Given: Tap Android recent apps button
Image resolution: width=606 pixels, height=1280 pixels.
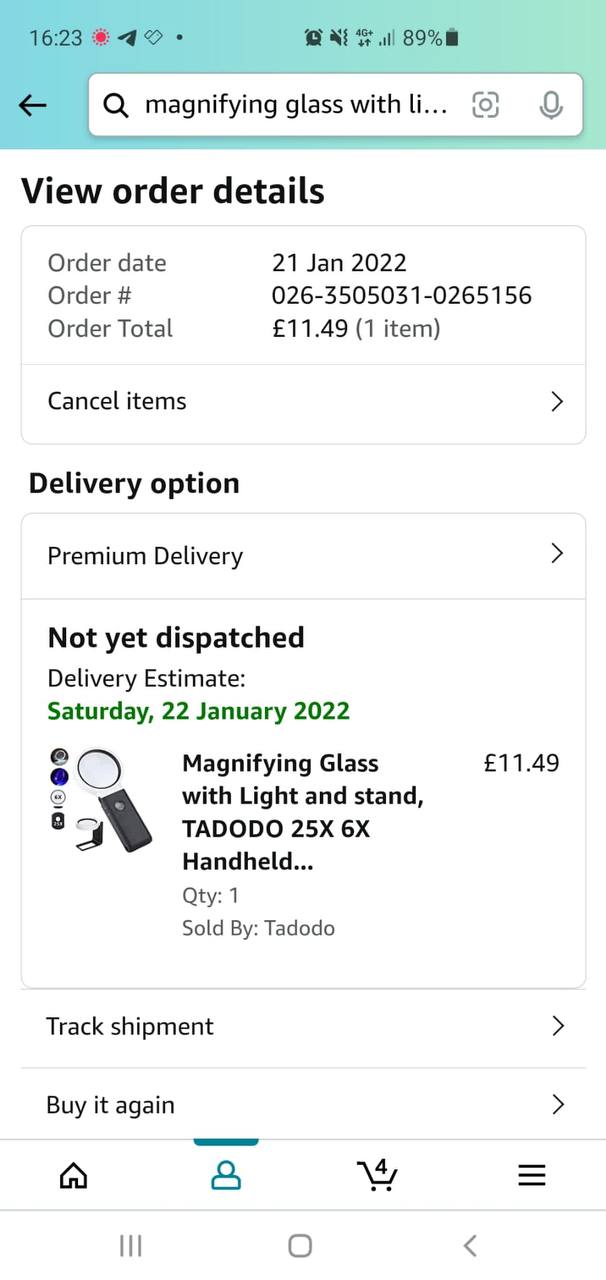Looking at the screenshot, I should click(130, 1245).
